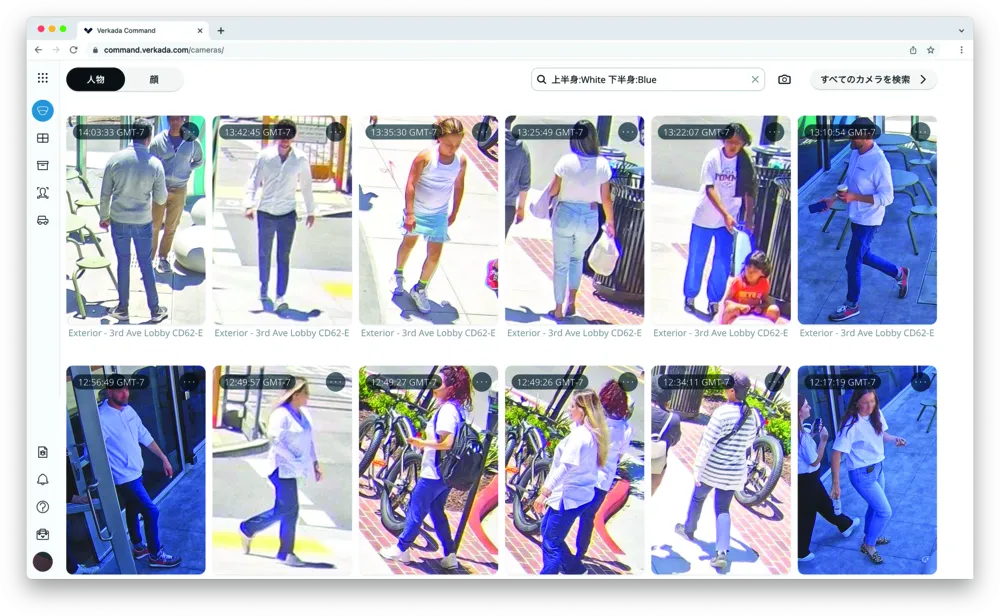Viewport: 1000px width, 616px height.
Task: Open the face recognition icon in sidebar
Action: (x=42, y=193)
